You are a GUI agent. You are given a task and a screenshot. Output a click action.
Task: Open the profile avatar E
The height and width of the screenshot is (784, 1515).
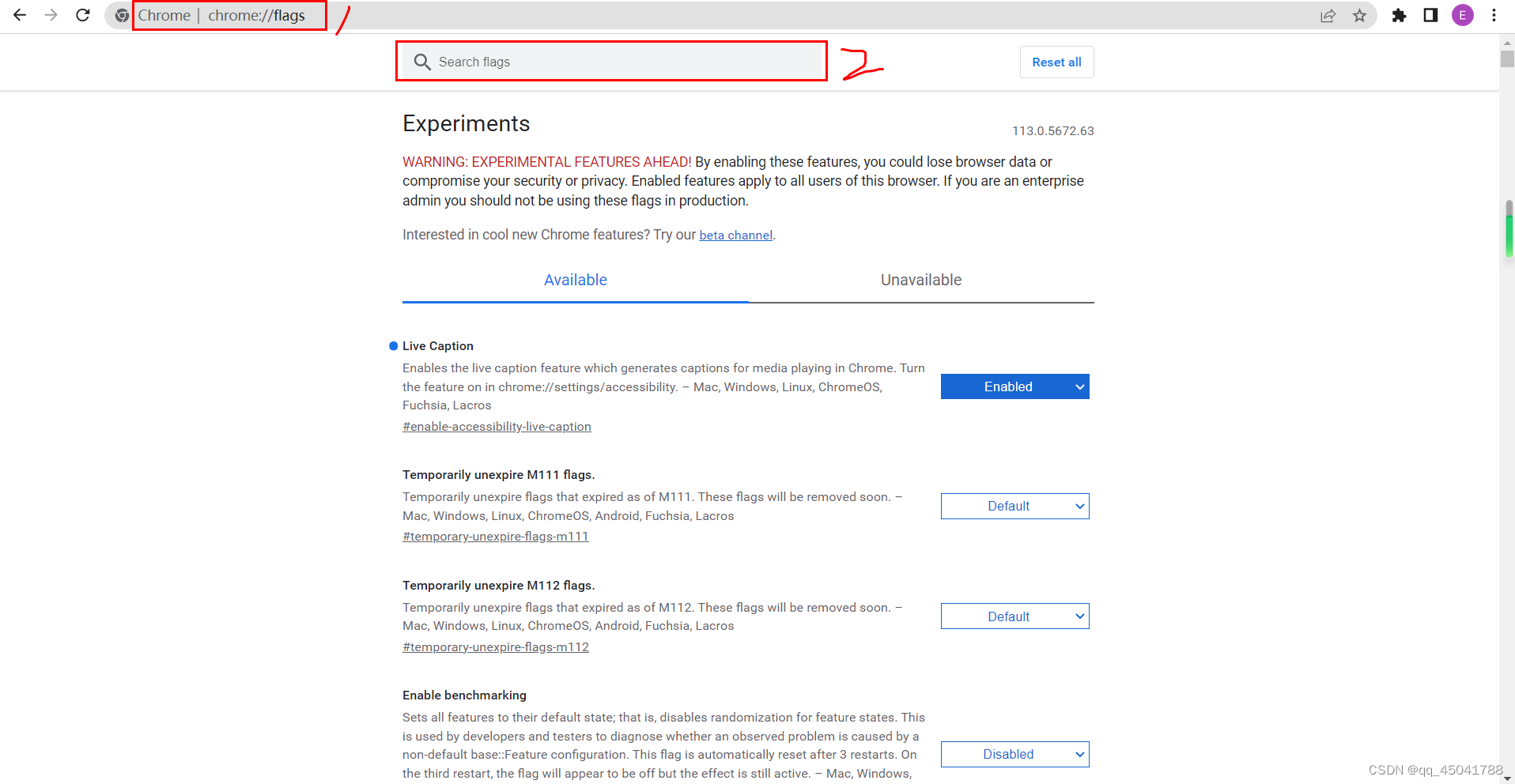(1463, 15)
